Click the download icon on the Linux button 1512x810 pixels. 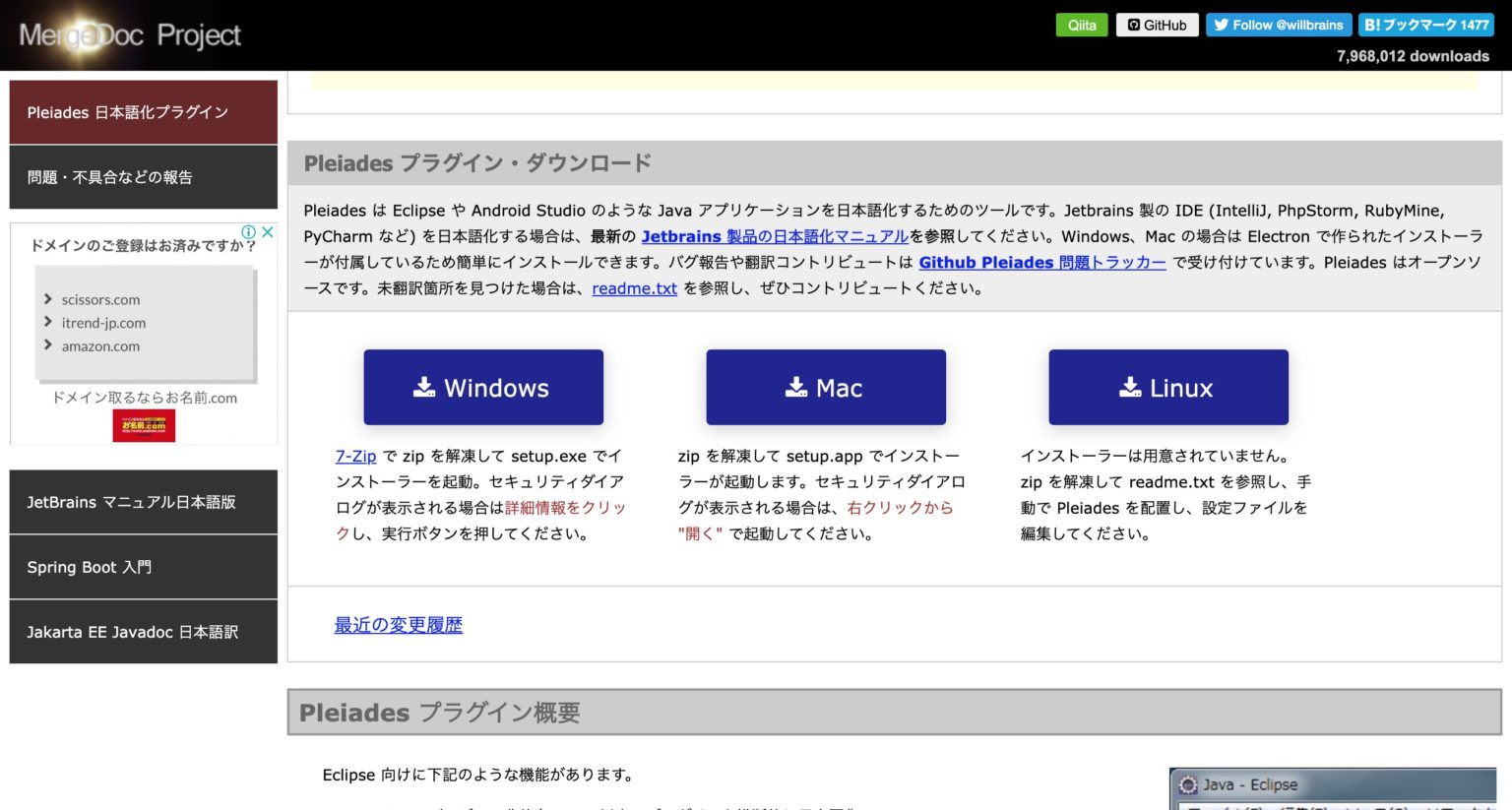point(1130,387)
